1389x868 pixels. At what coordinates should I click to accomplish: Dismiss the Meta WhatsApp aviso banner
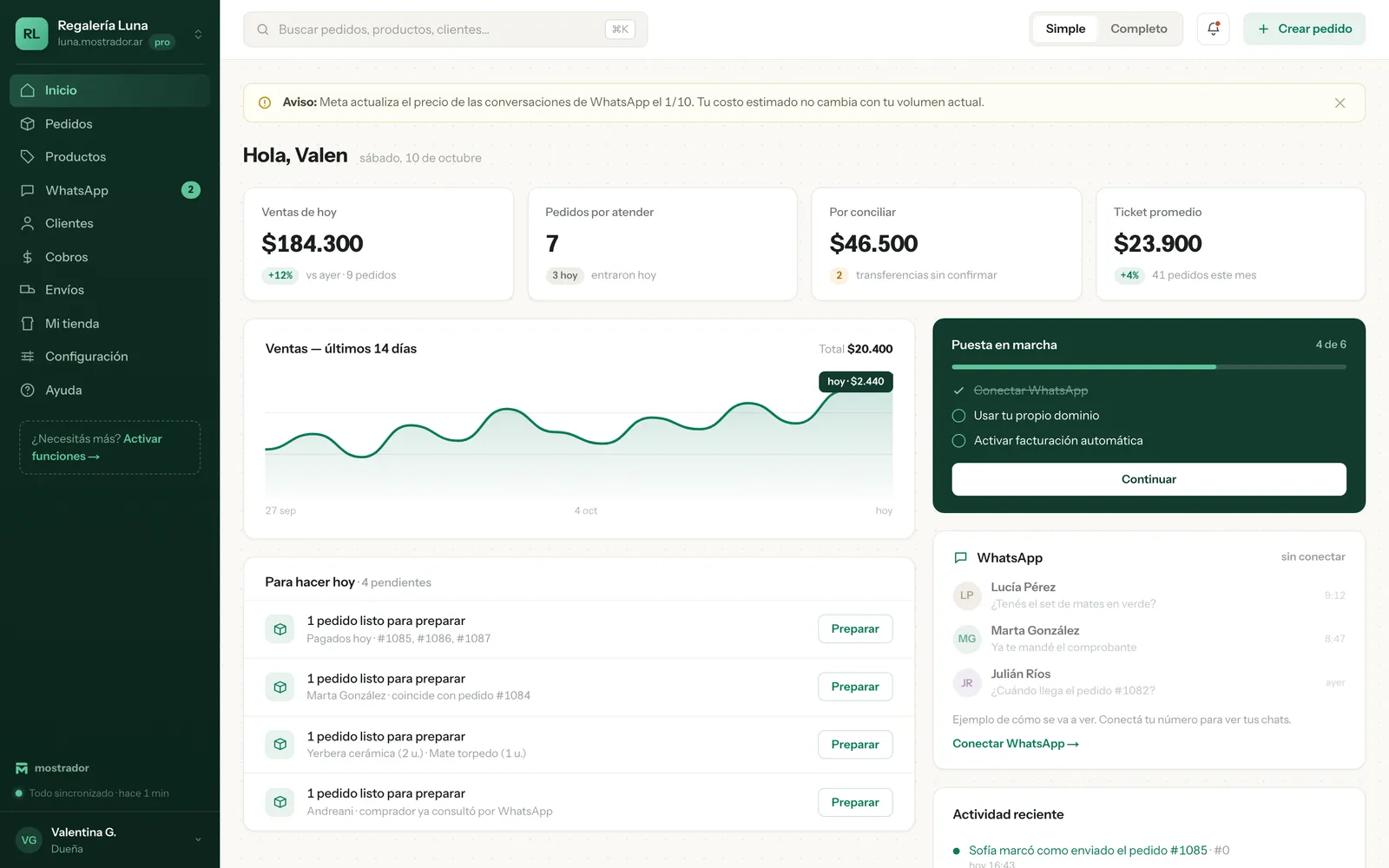tap(1340, 102)
